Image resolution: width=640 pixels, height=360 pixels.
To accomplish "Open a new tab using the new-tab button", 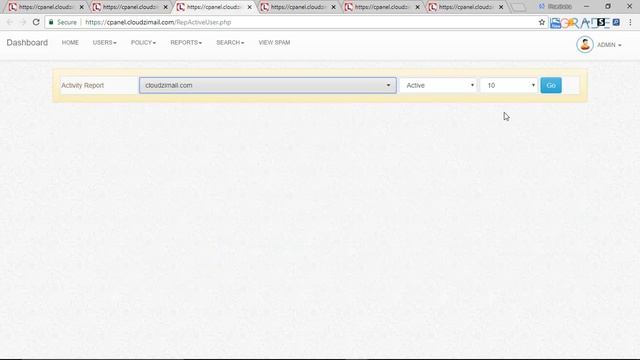I will 518,7.
